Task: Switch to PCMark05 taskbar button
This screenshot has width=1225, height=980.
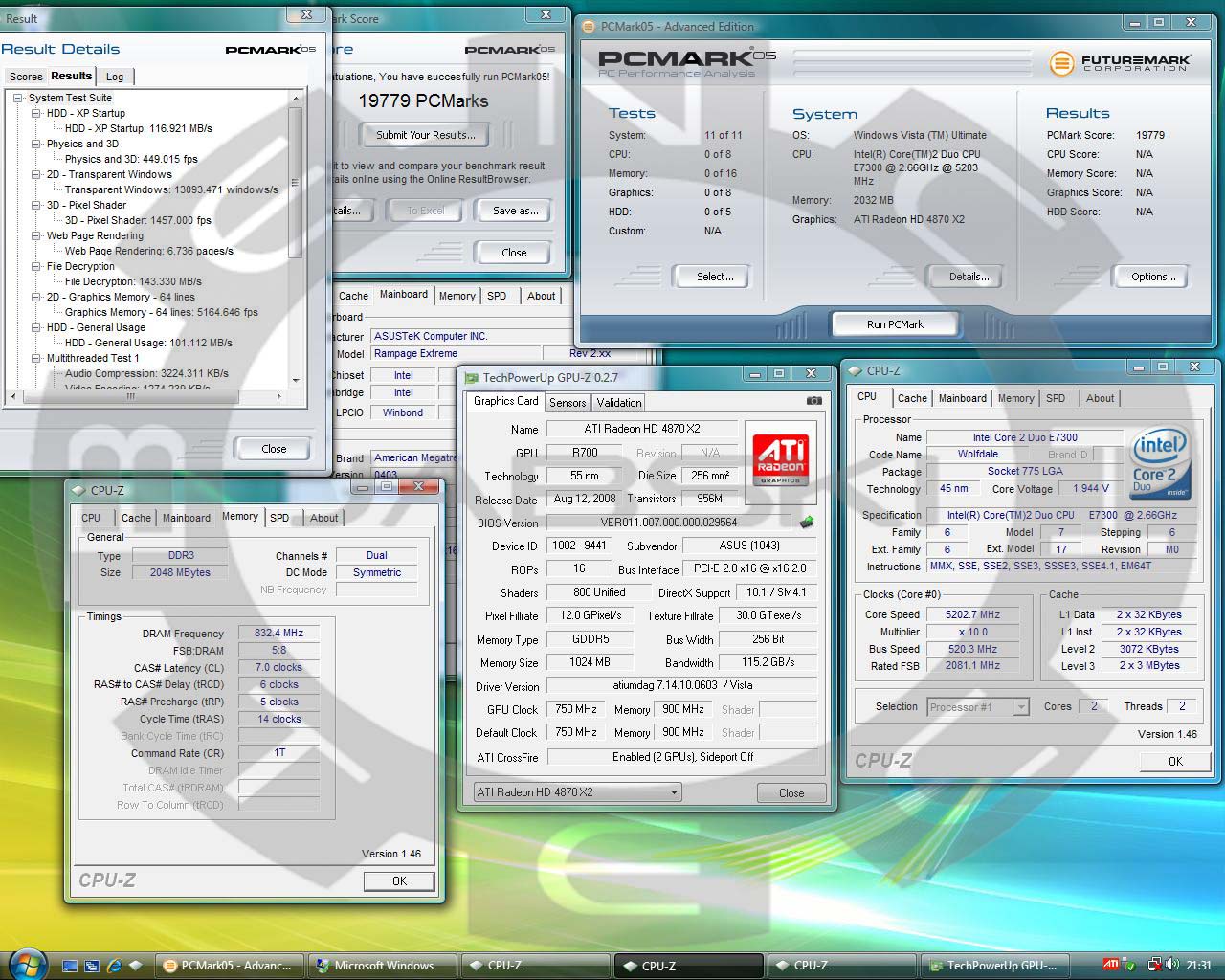Action: tap(230, 966)
